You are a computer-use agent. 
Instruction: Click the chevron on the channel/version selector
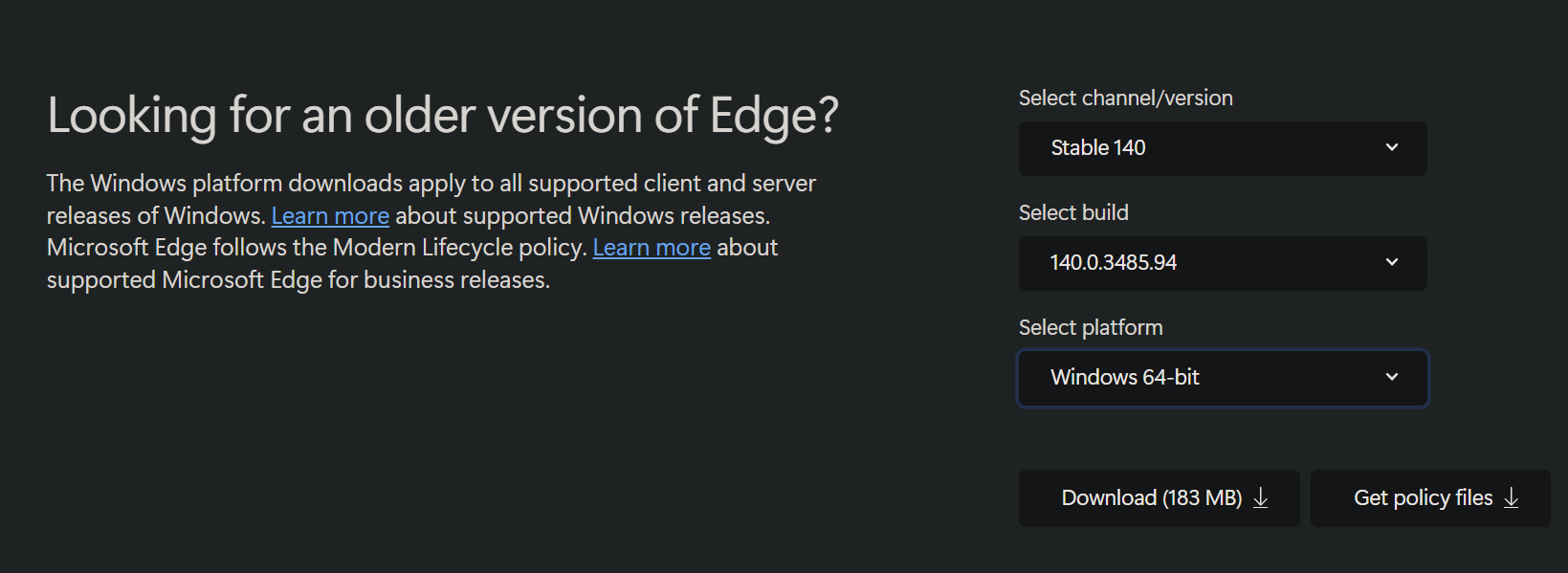[x=1392, y=148]
